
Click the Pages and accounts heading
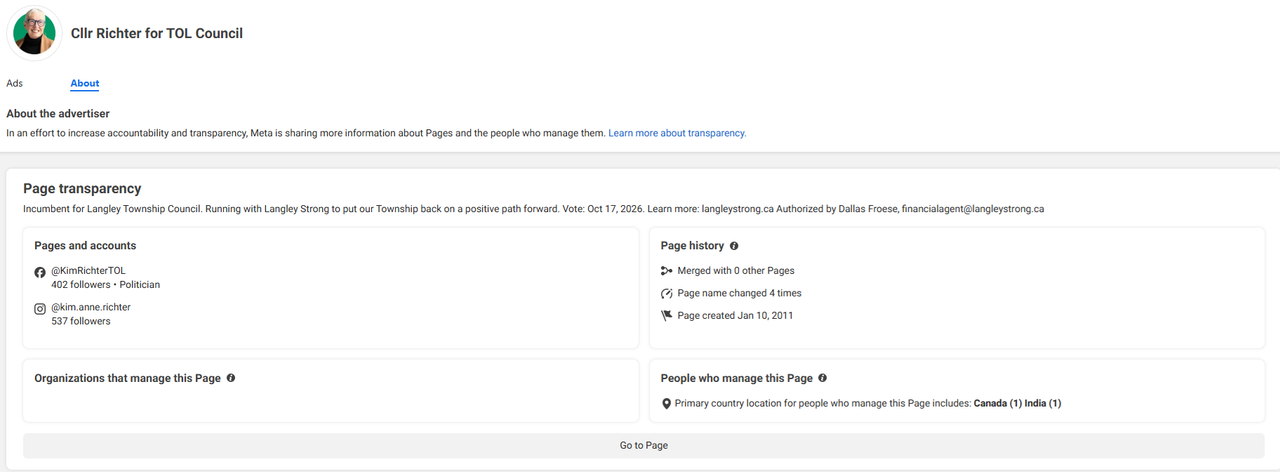[x=85, y=246]
